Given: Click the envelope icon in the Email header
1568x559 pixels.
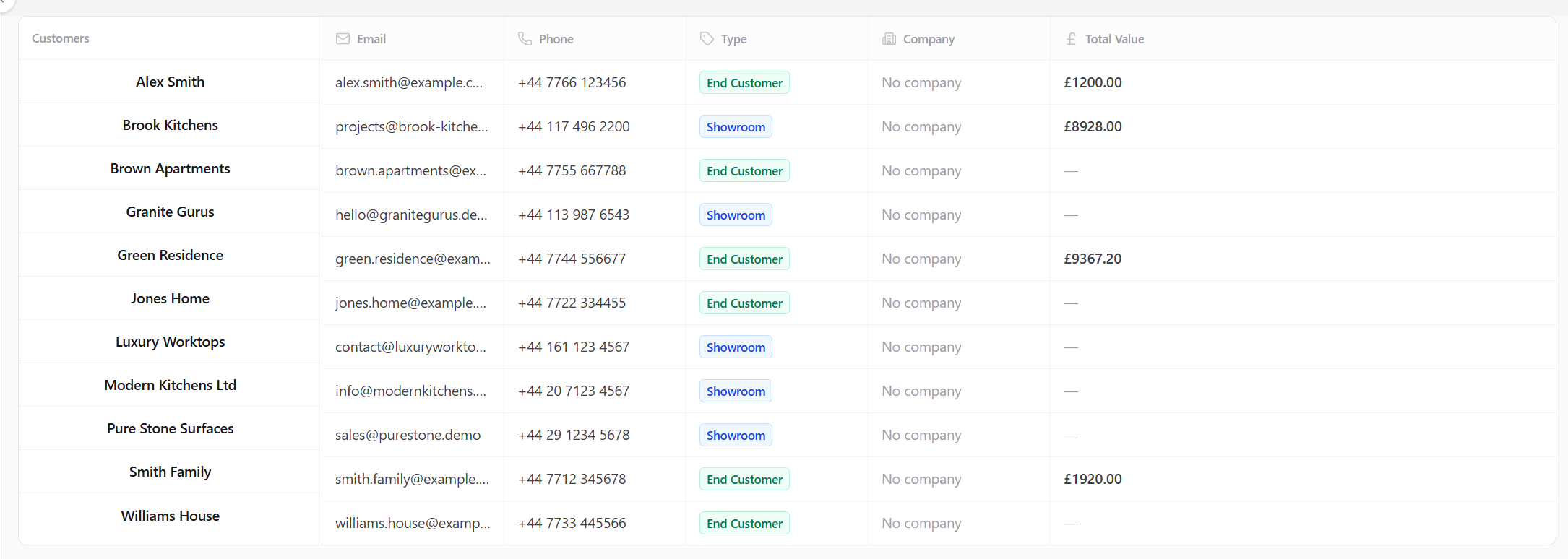Looking at the screenshot, I should tap(343, 39).
